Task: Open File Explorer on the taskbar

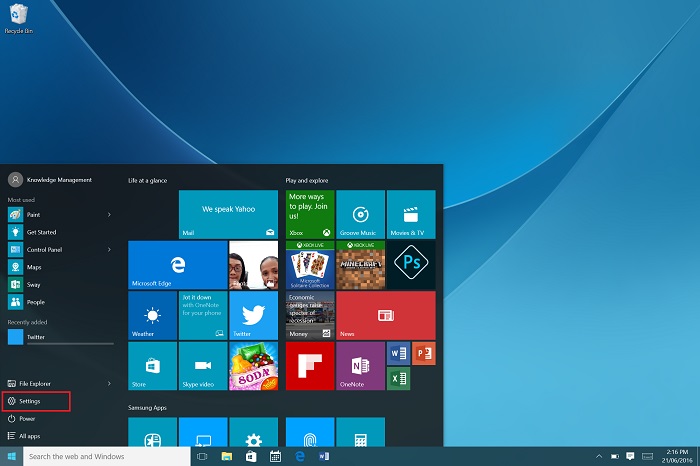Action: pyautogui.click(x=227, y=456)
